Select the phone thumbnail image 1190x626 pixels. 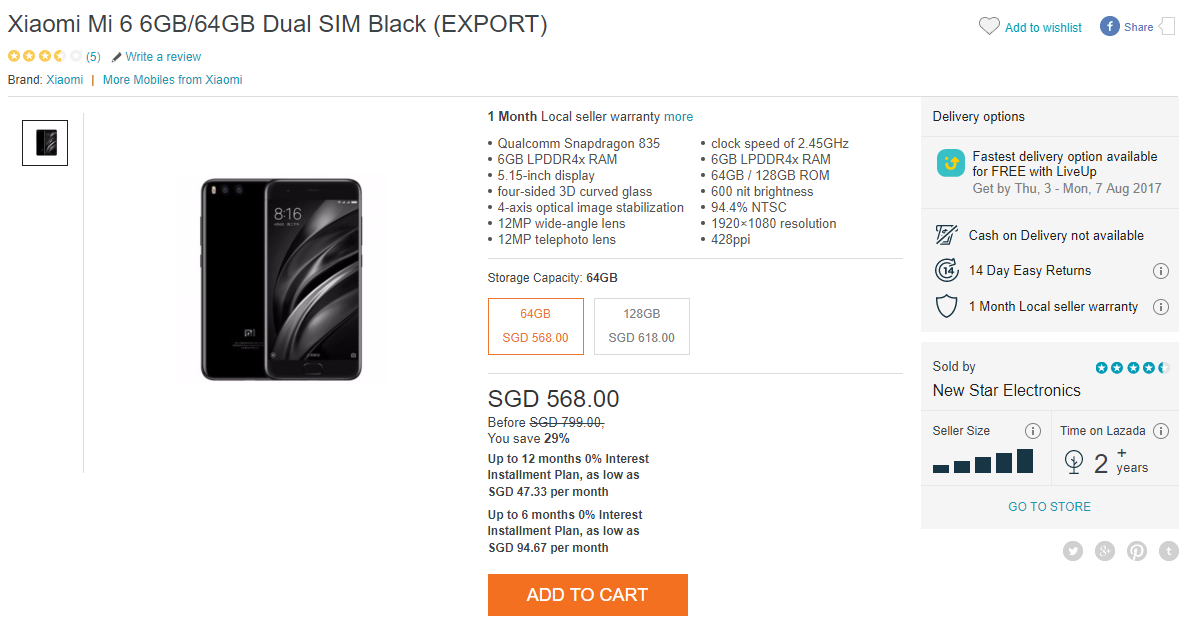(44, 142)
